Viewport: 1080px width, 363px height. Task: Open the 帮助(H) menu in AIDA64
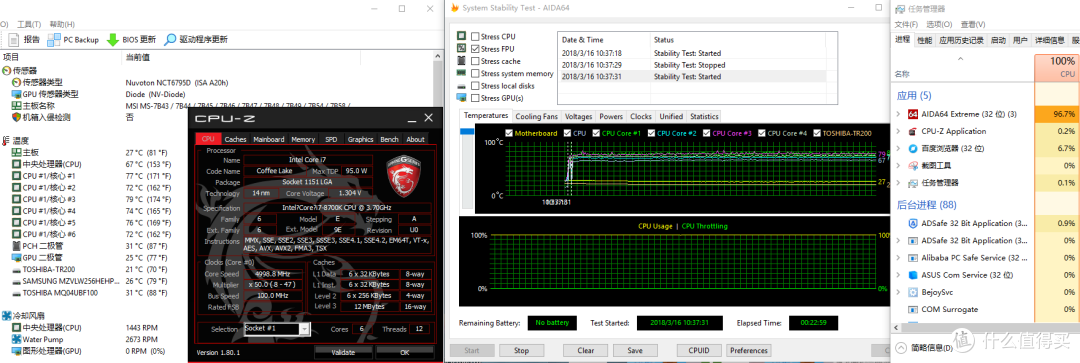pyautogui.click(x=62, y=24)
